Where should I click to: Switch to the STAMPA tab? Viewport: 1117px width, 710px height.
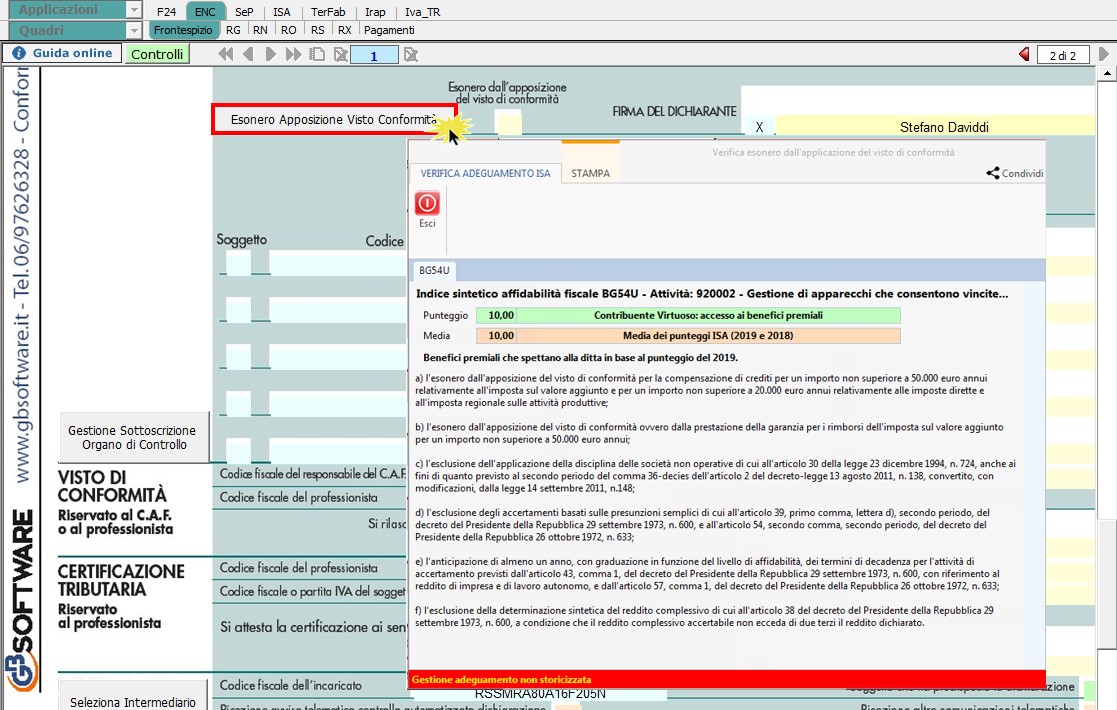591,173
